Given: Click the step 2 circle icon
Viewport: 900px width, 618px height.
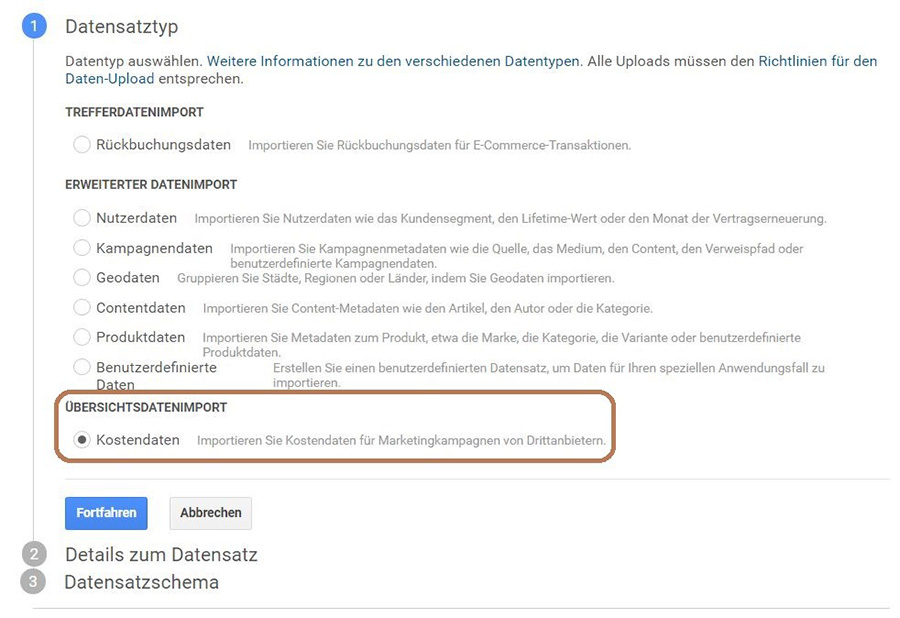Looking at the screenshot, I should point(34,554).
